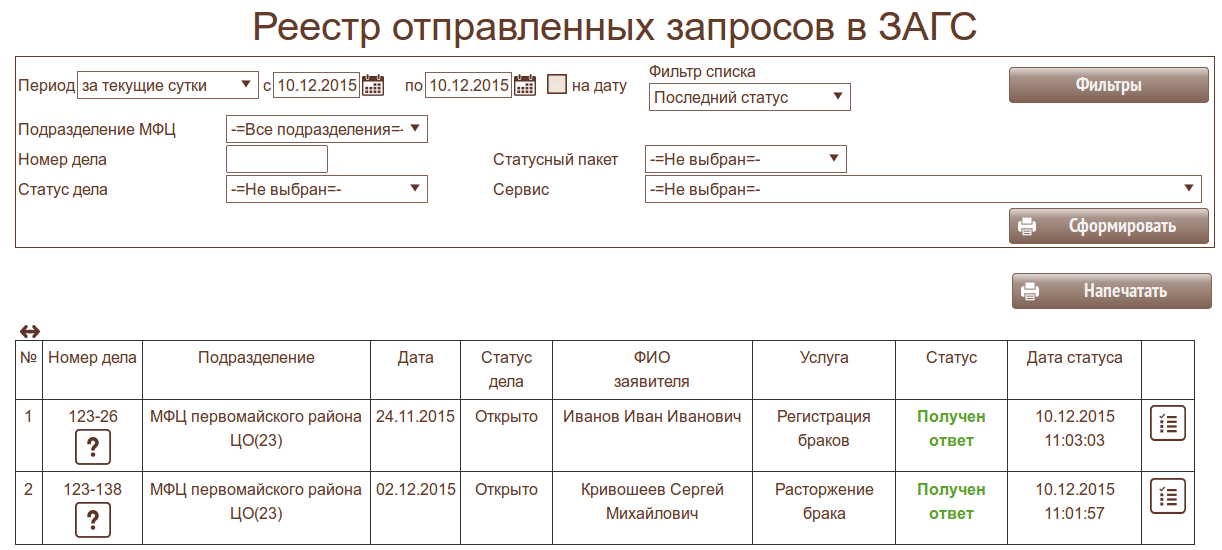Sort by Дата статуса column header
1222x550 pixels.
click(x=1074, y=358)
